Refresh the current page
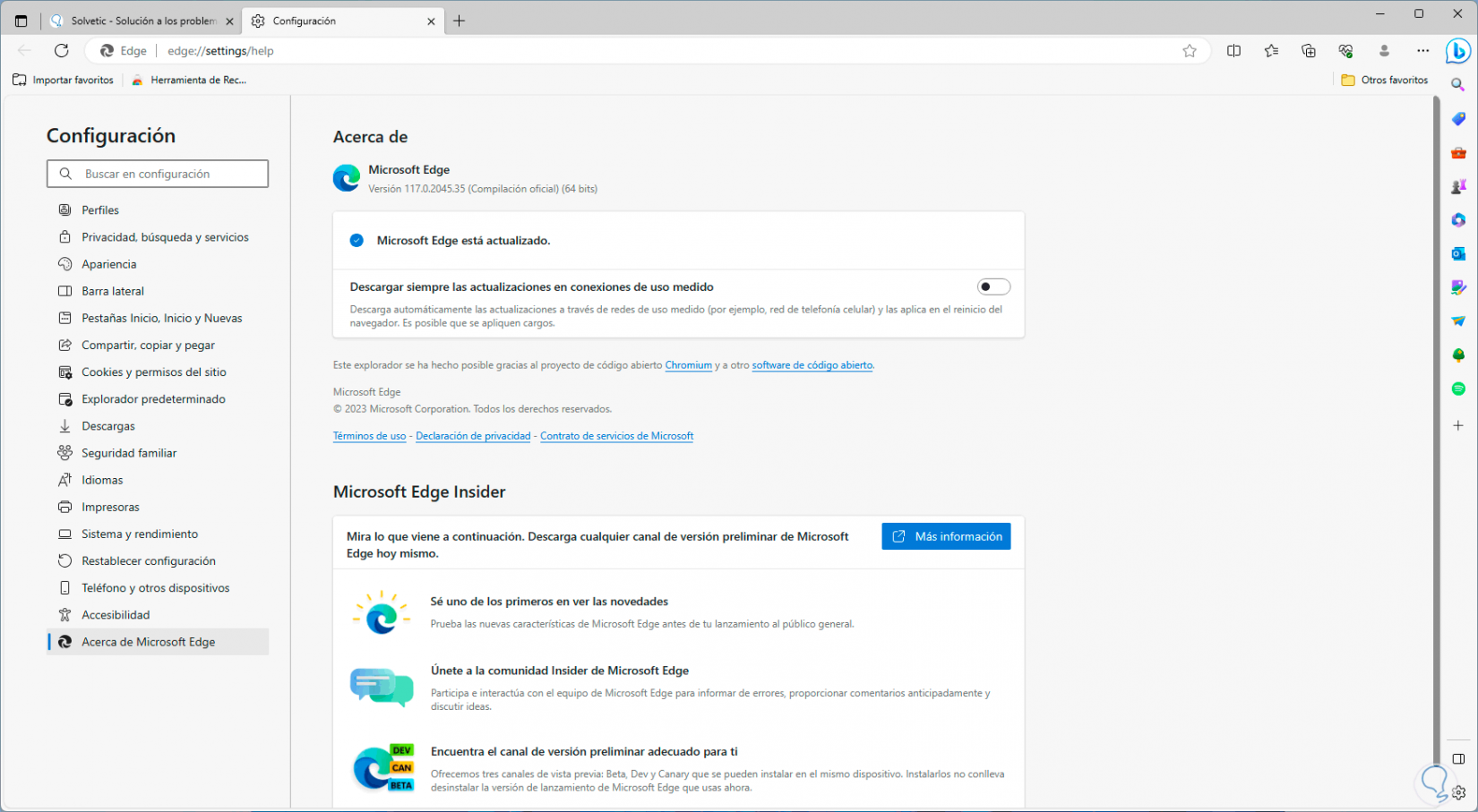The width and height of the screenshot is (1478, 812). click(61, 51)
